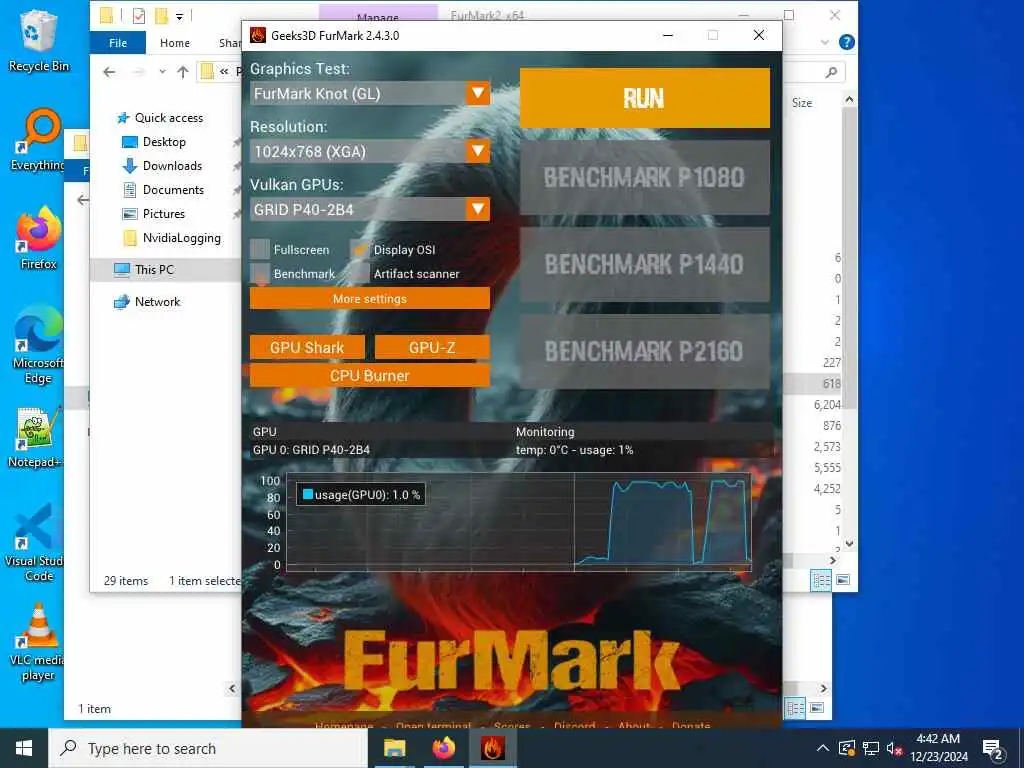Viewport: 1024px width, 768px height.
Task: Open the NvidiaLogging folder in navigation pane
Action: click(x=182, y=238)
